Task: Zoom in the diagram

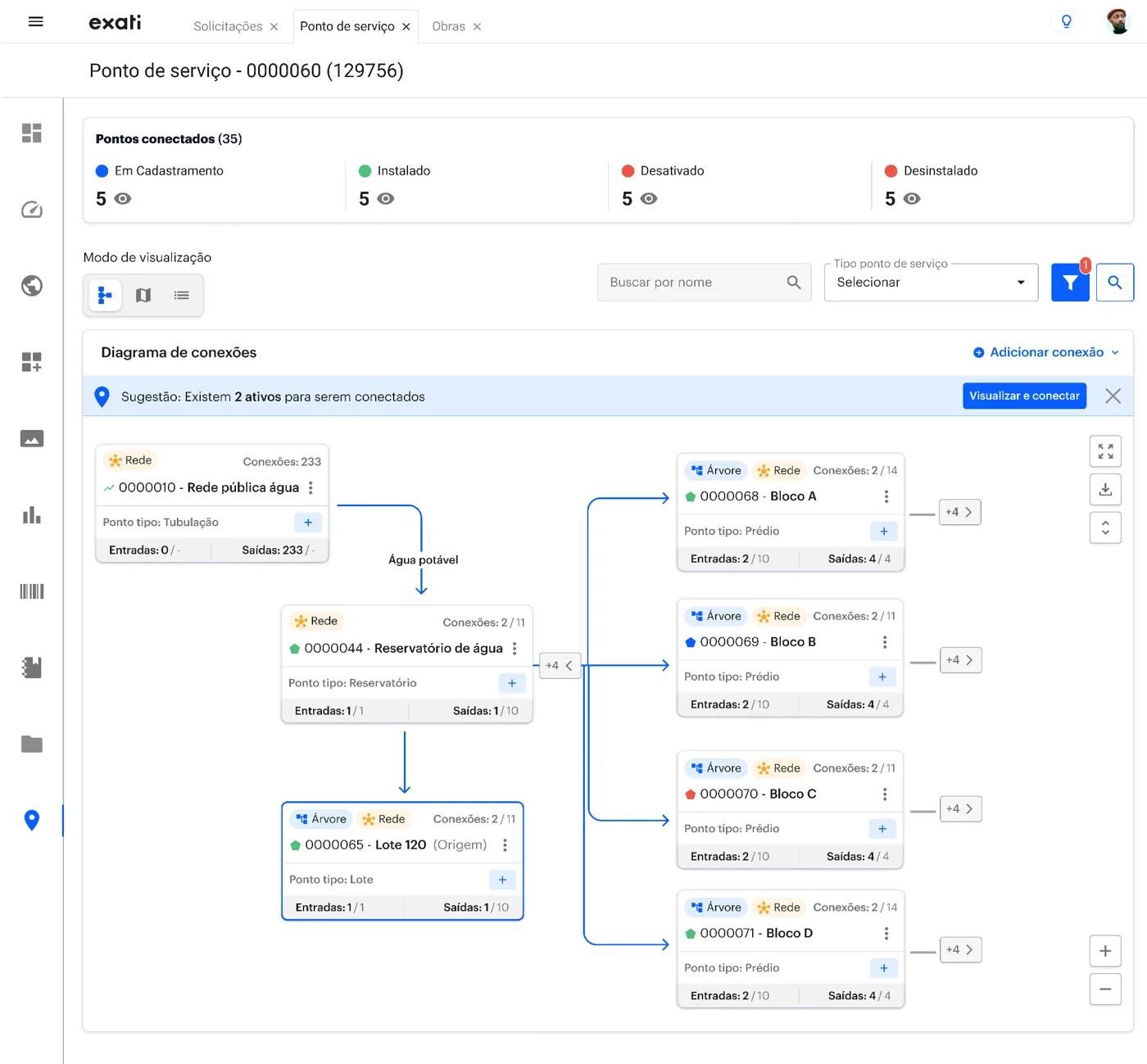Action: (x=1105, y=951)
